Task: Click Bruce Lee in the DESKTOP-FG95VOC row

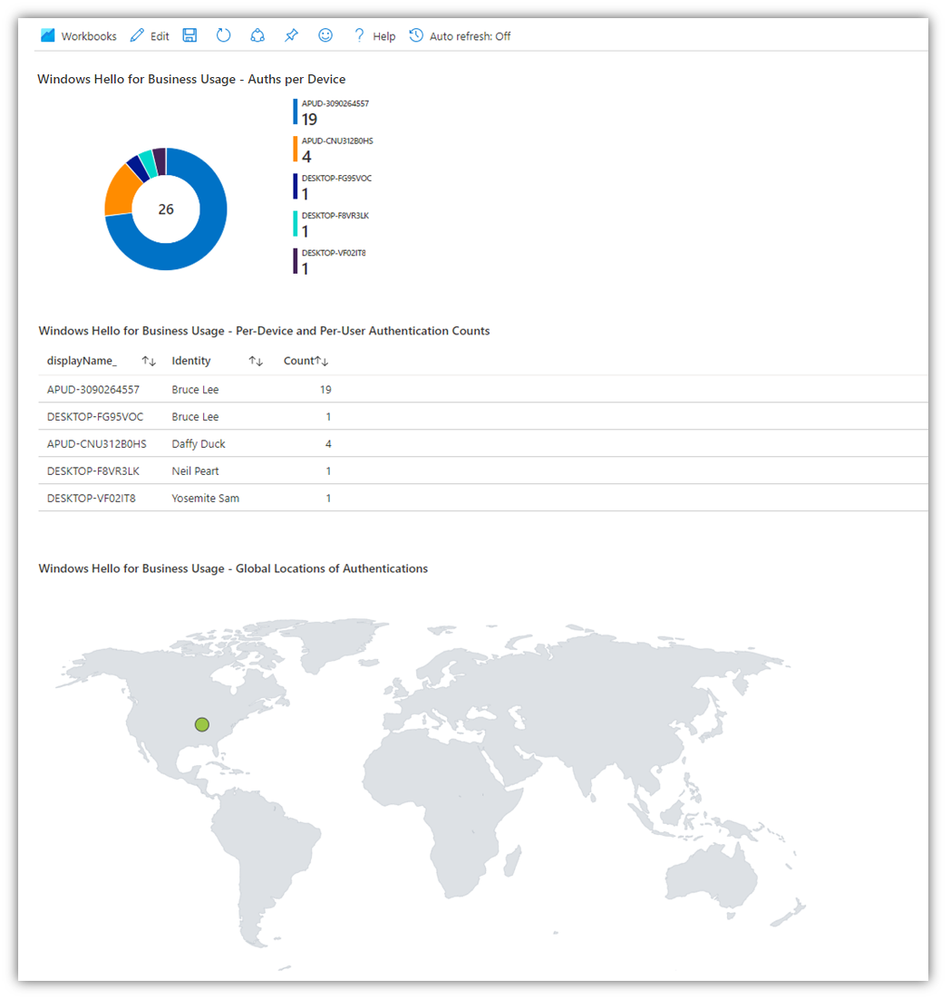Action: (195, 417)
